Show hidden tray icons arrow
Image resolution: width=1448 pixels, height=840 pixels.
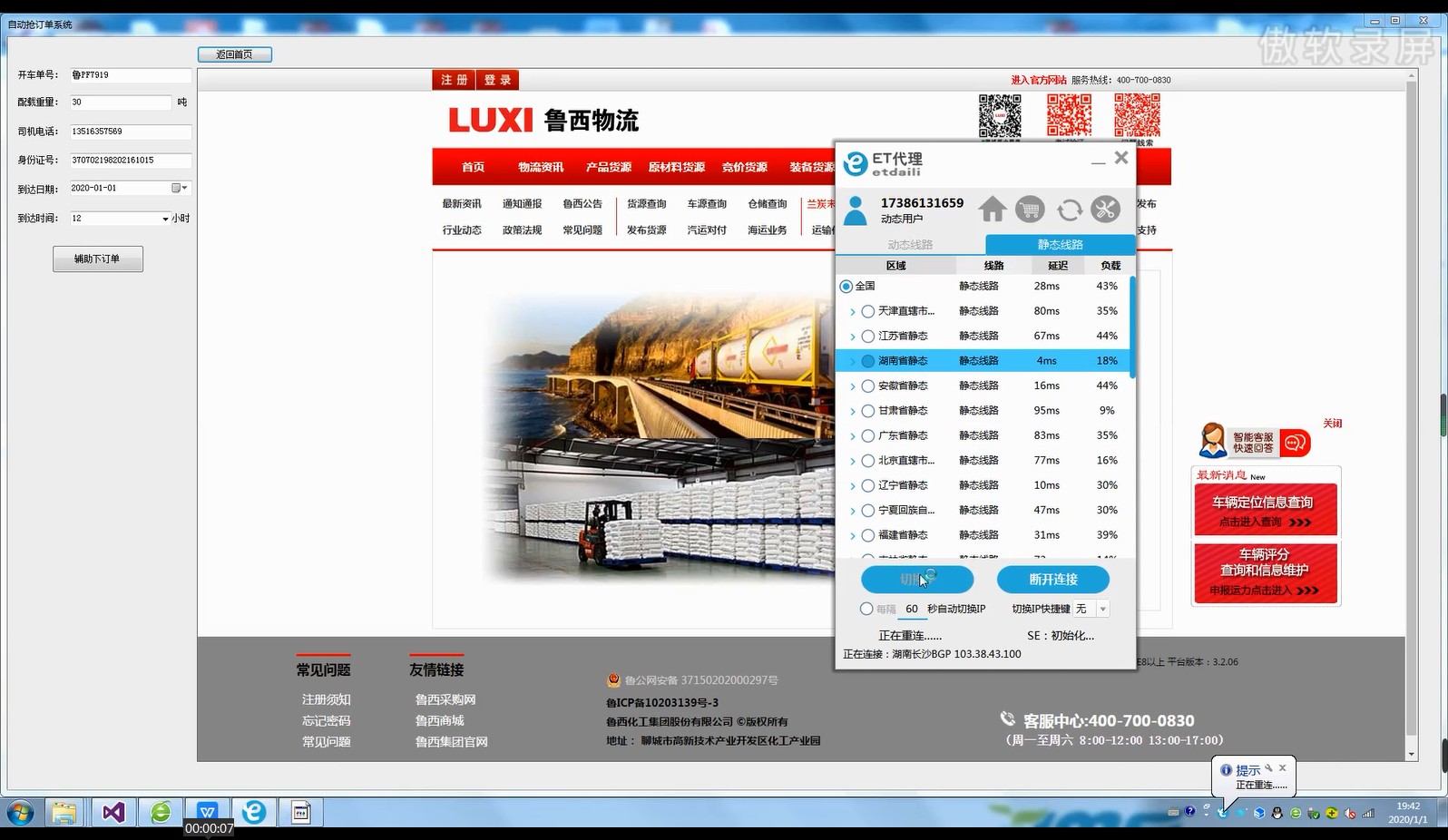click(1207, 815)
